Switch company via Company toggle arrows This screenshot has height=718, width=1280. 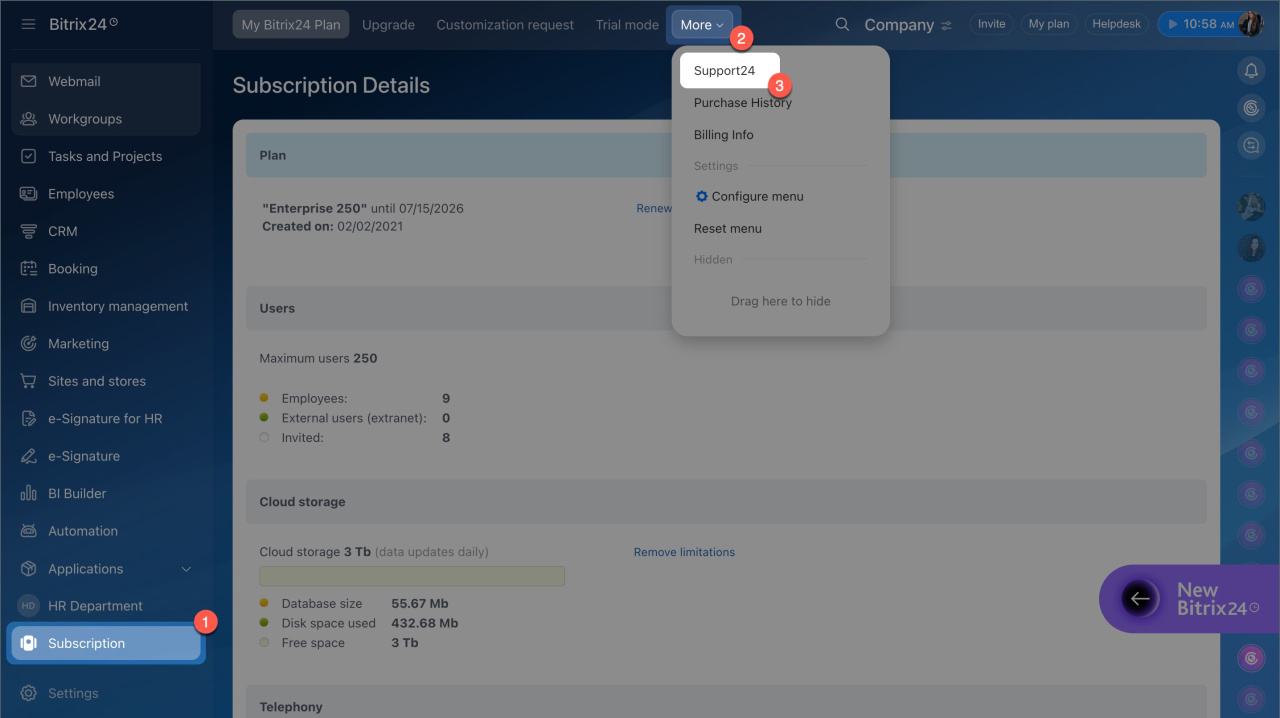(x=946, y=26)
